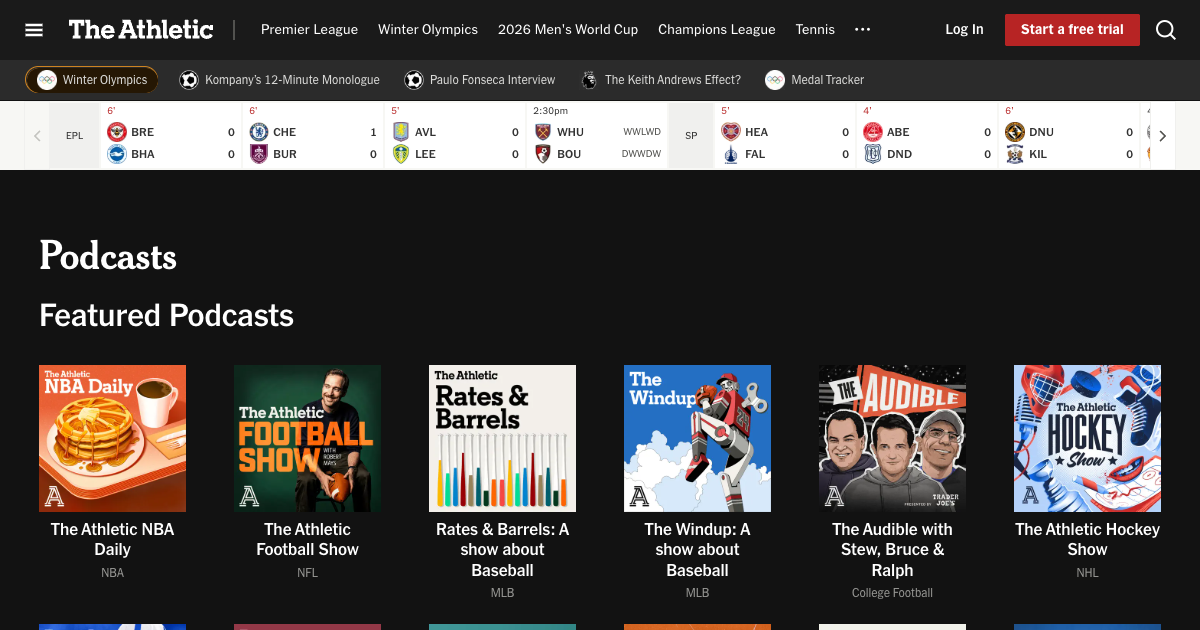
Task: Open the Winter Olympics rings icon pill
Action: (x=47, y=79)
